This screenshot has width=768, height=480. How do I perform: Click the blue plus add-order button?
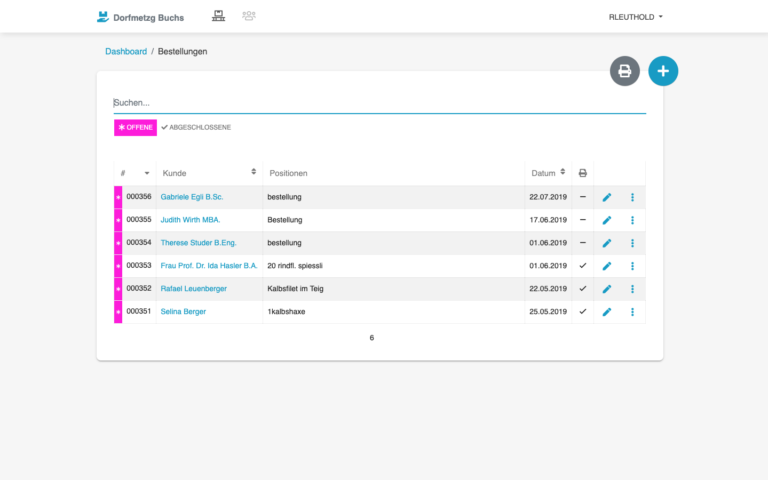[663, 71]
